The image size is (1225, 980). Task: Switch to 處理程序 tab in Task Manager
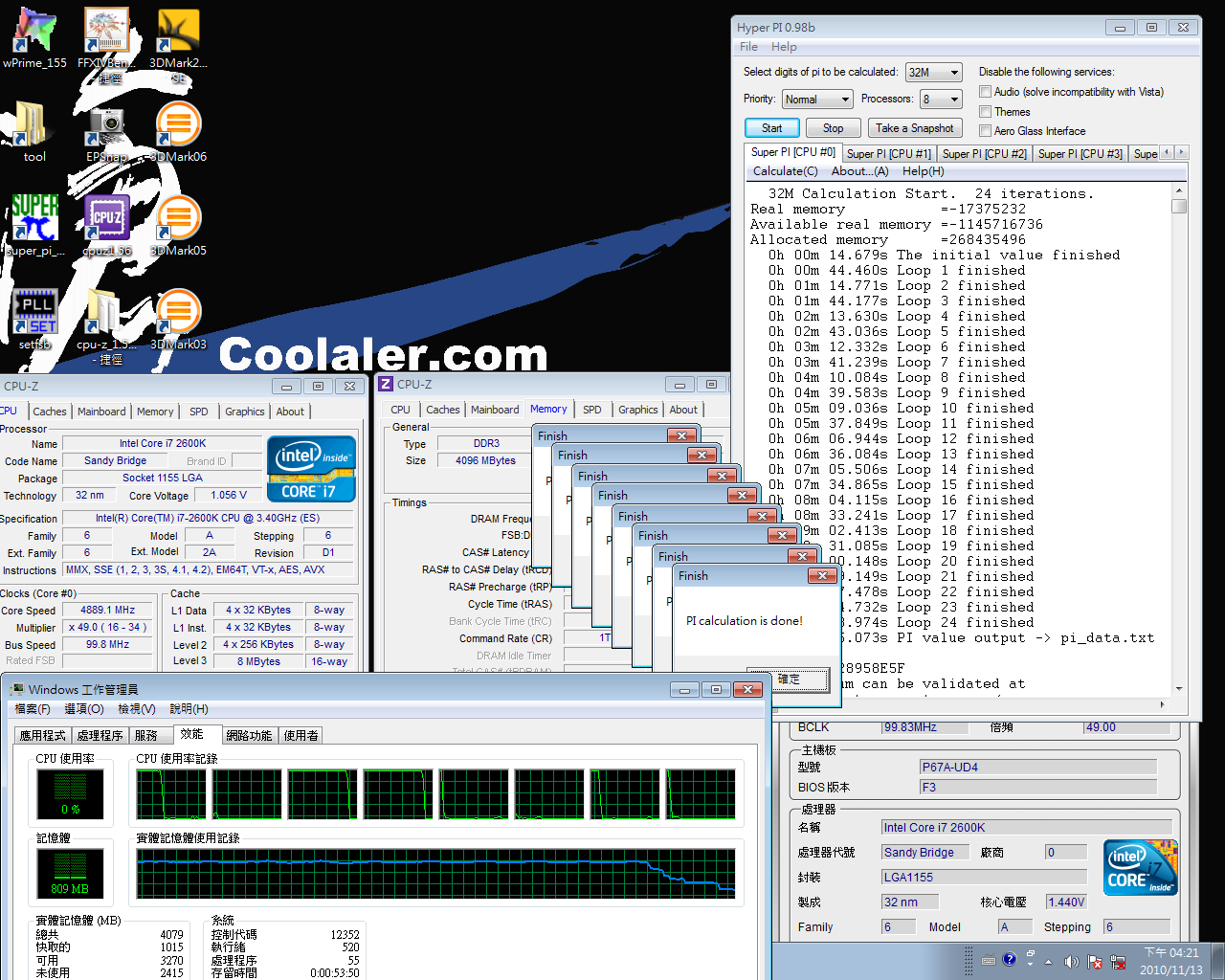click(x=100, y=735)
